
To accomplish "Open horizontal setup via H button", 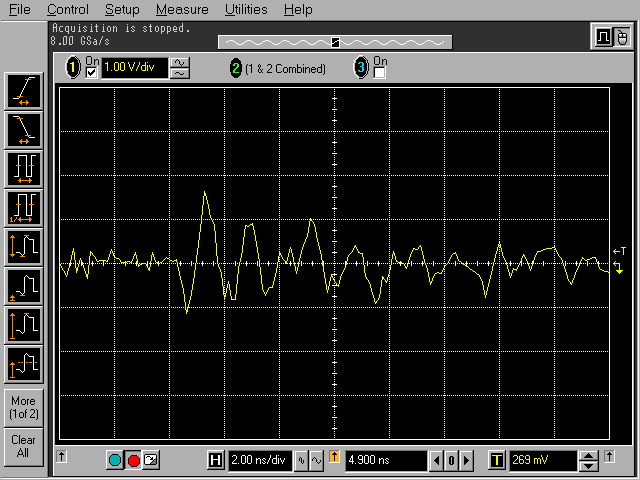I will 215,460.
